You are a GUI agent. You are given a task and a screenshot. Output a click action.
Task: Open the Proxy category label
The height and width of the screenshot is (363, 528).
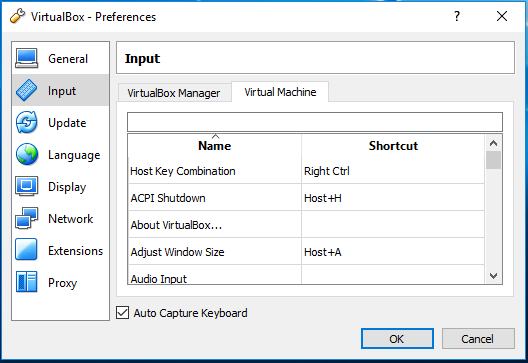click(x=63, y=283)
